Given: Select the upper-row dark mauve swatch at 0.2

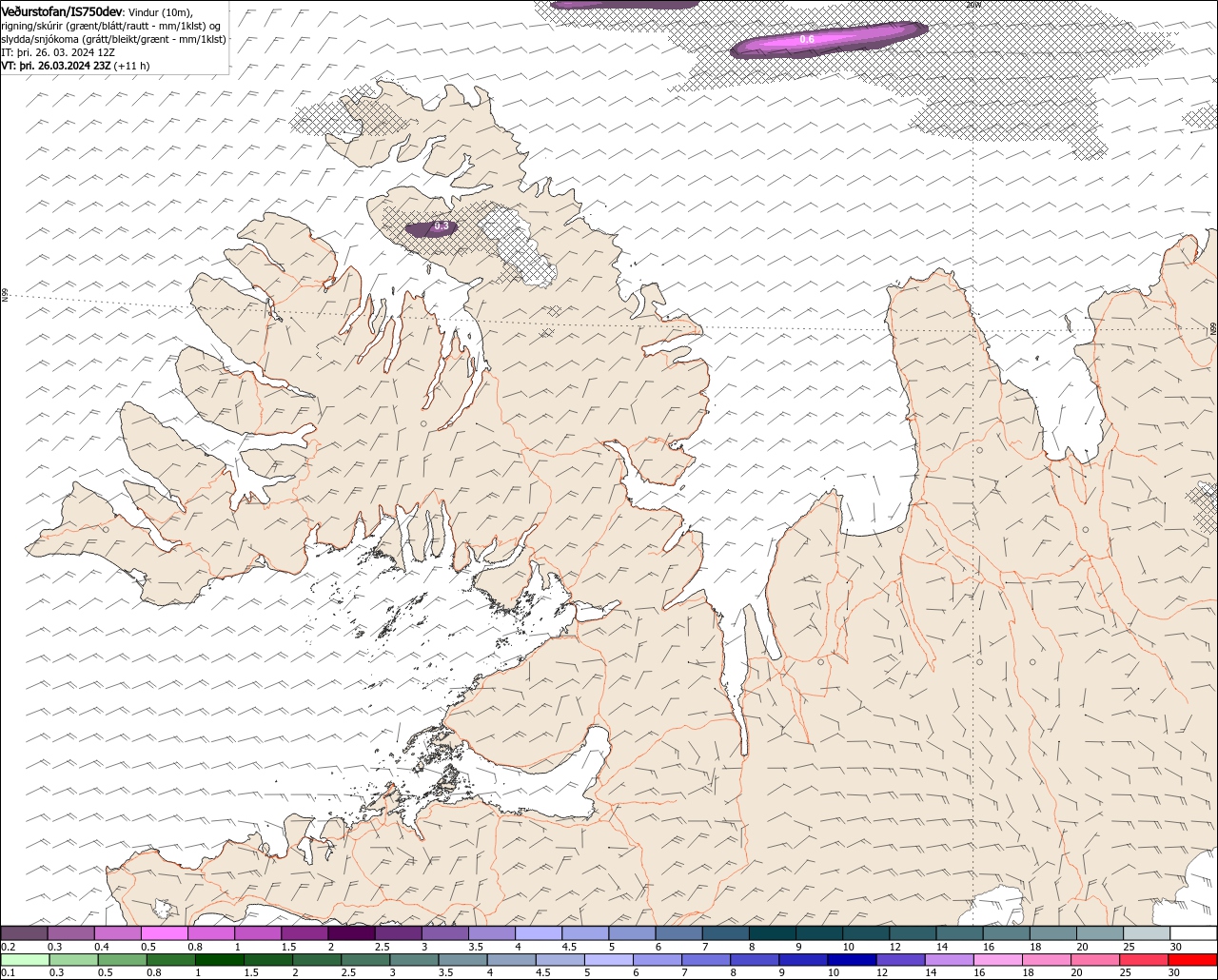Looking at the screenshot, I should pyautogui.click(x=24, y=933).
